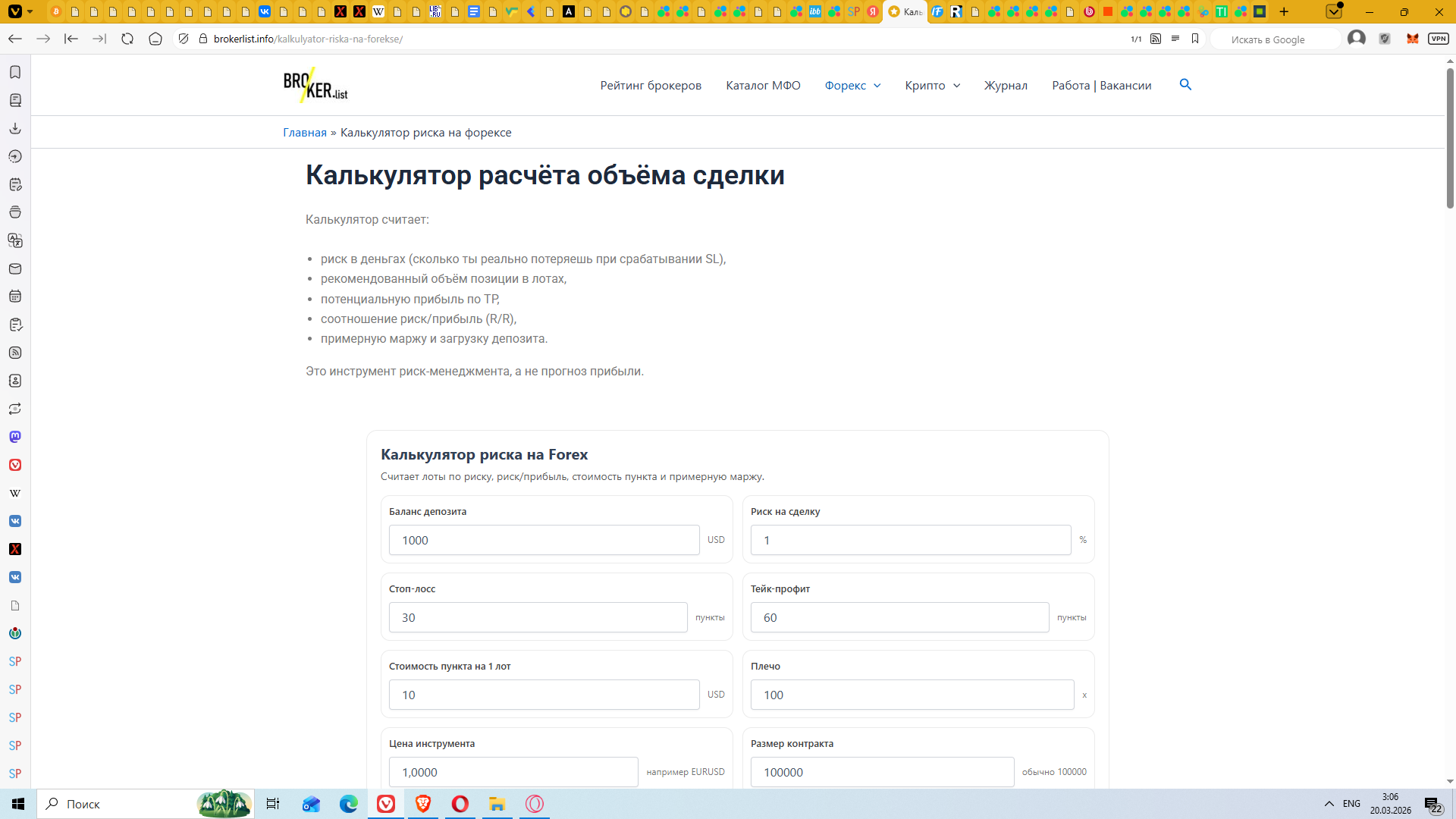Open the Translate panel in sidebar
The image size is (1456, 819).
tap(15, 240)
